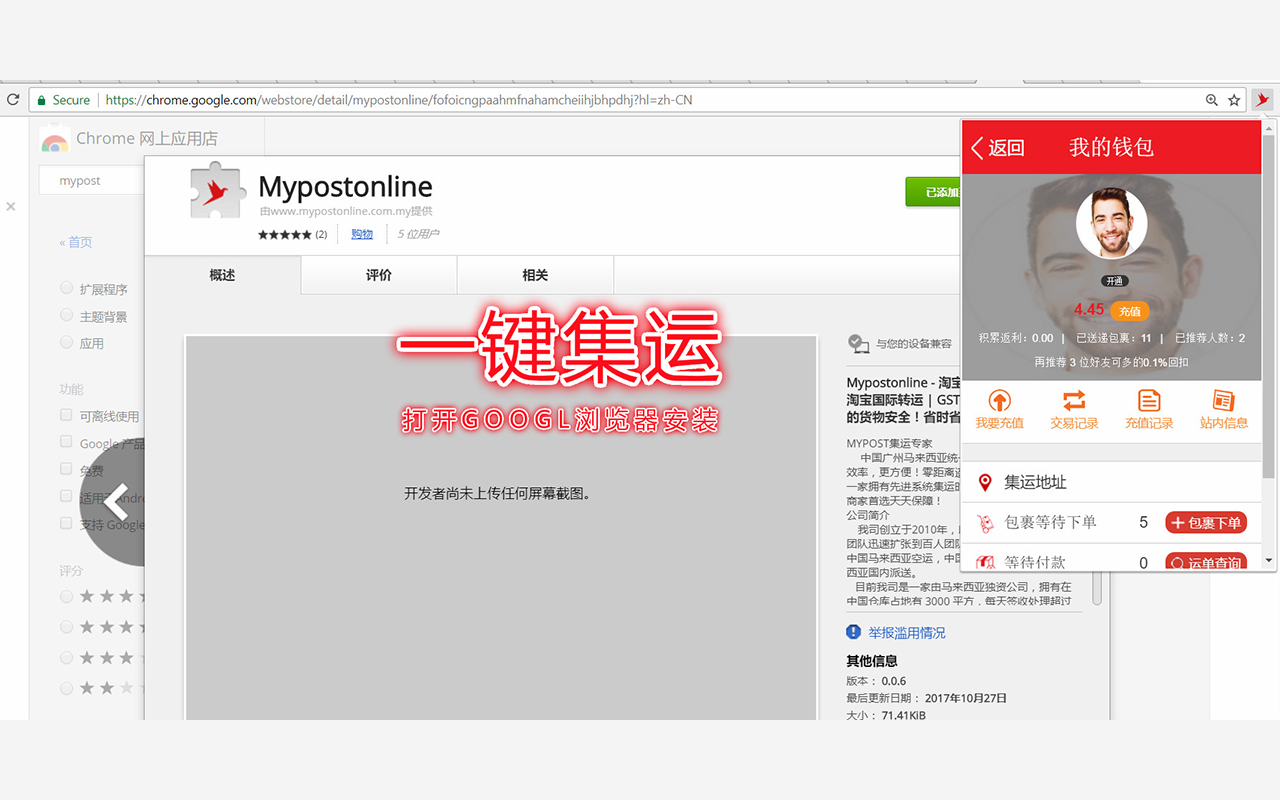This screenshot has width=1280, height=800.
Task: Click the wallet popup scrollbar down arrow
Action: click(1269, 561)
